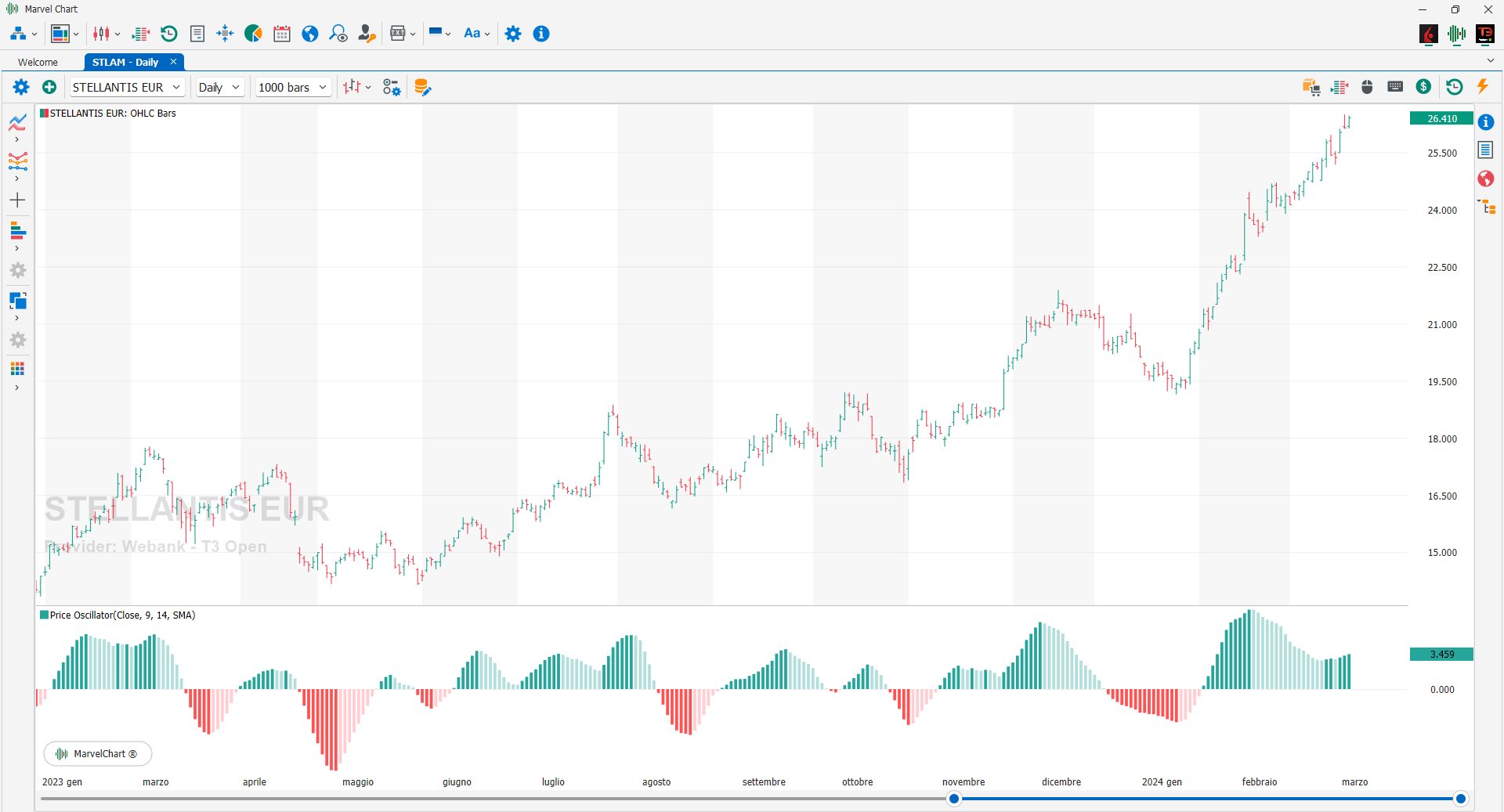The image size is (1504, 812).
Task: Expand dropdown arrow next to candlestick icon
Action: point(117,34)
